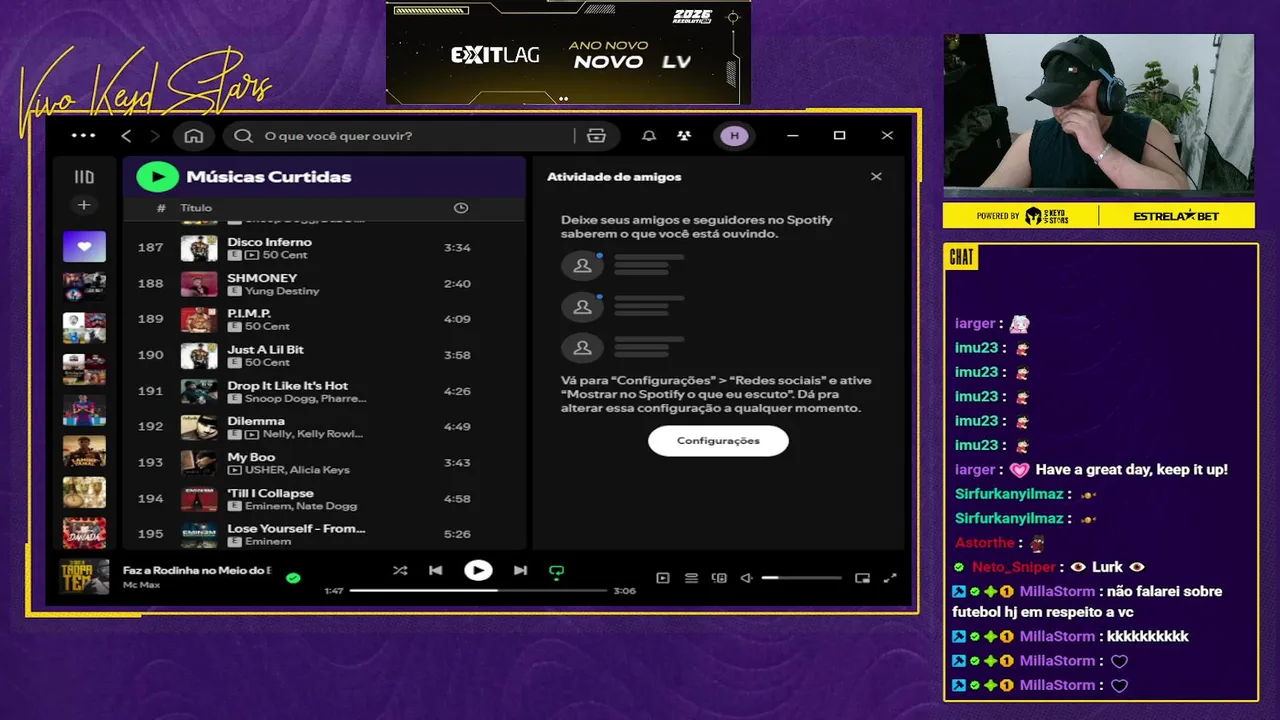Image resolution: width=1280 pixels, height=720 pixels.
Task: Click the magnifier search icon
Action: coord(243,136)
